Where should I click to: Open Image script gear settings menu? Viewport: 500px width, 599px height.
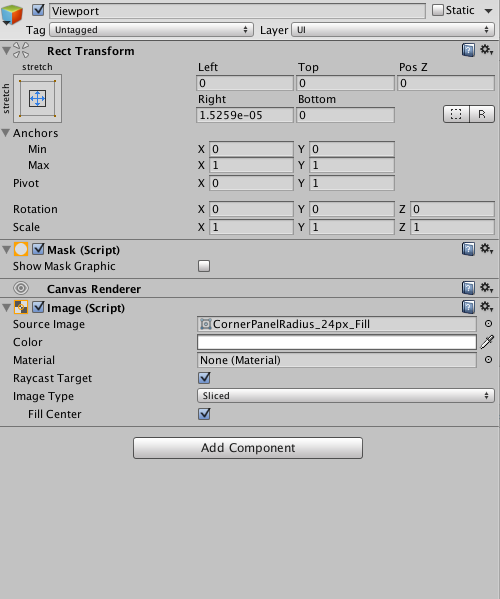(487, 306)
